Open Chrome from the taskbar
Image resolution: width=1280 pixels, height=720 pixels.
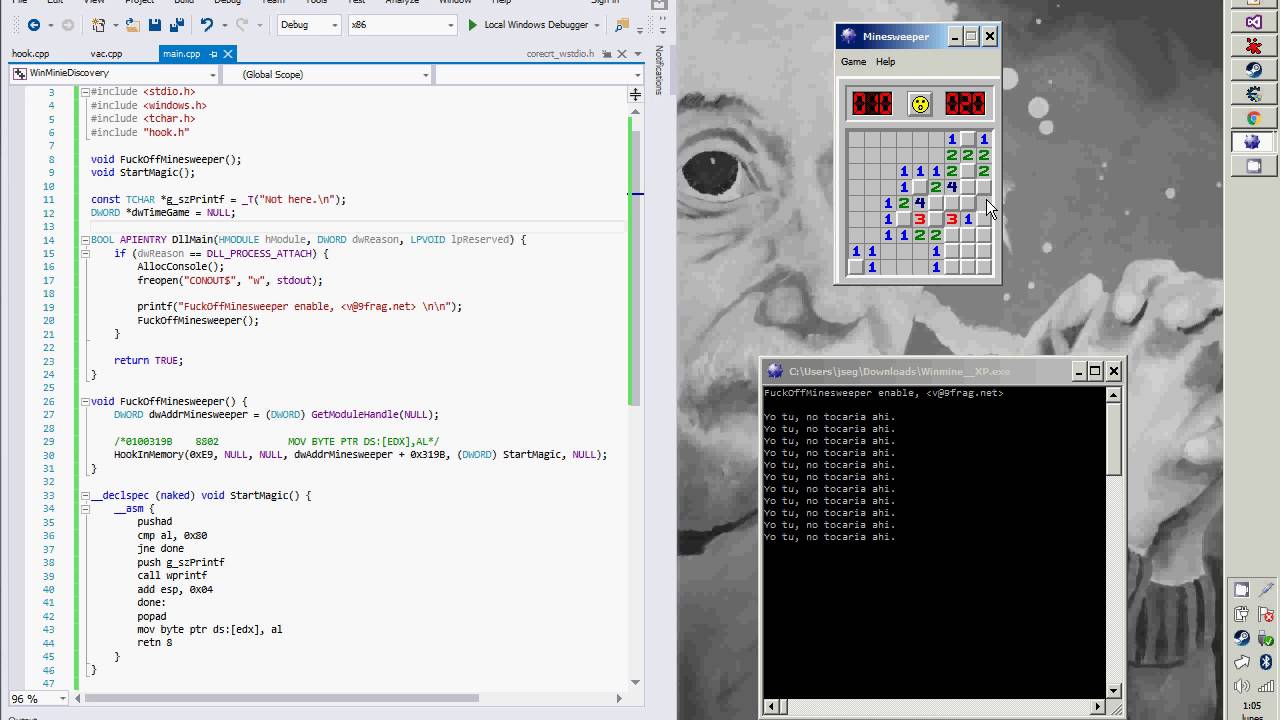coord(1253,118)
